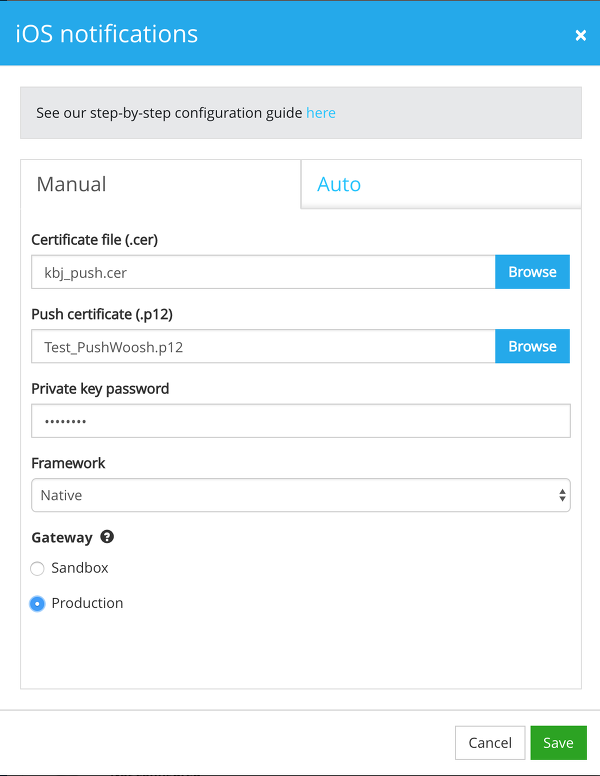Click the Production label text

point(87,603)
